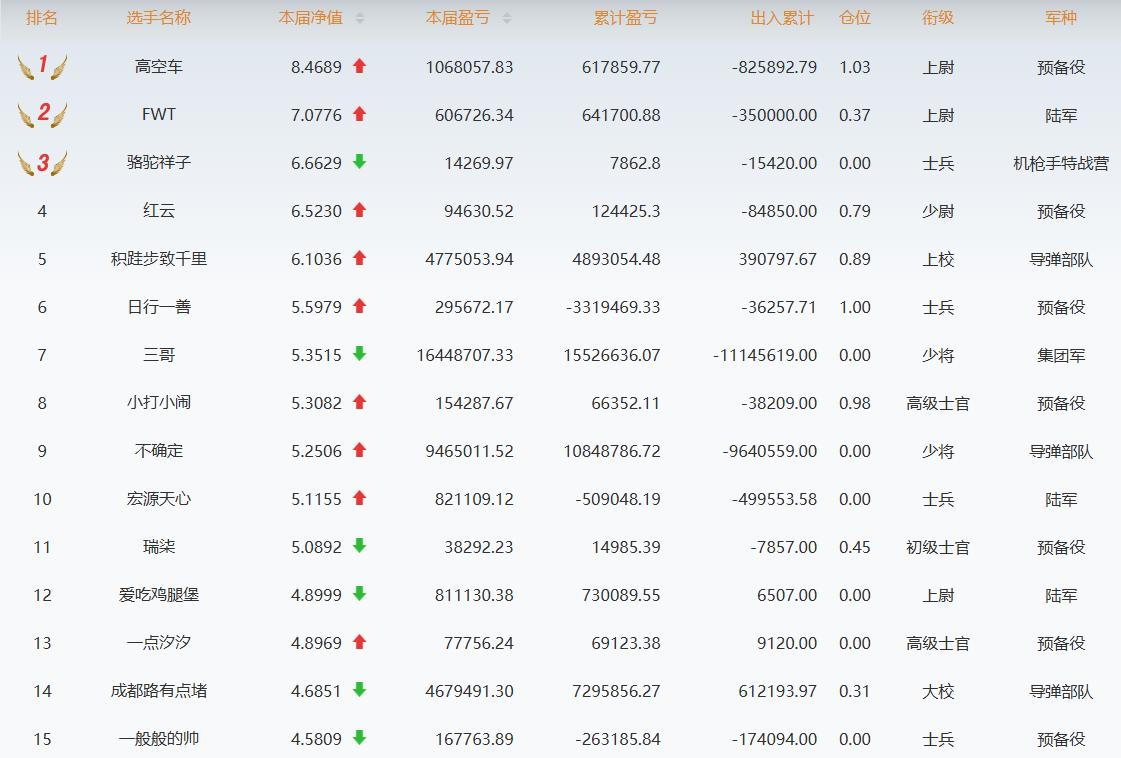
Task: Open player FWT profile link
Action: click(159, 115)
